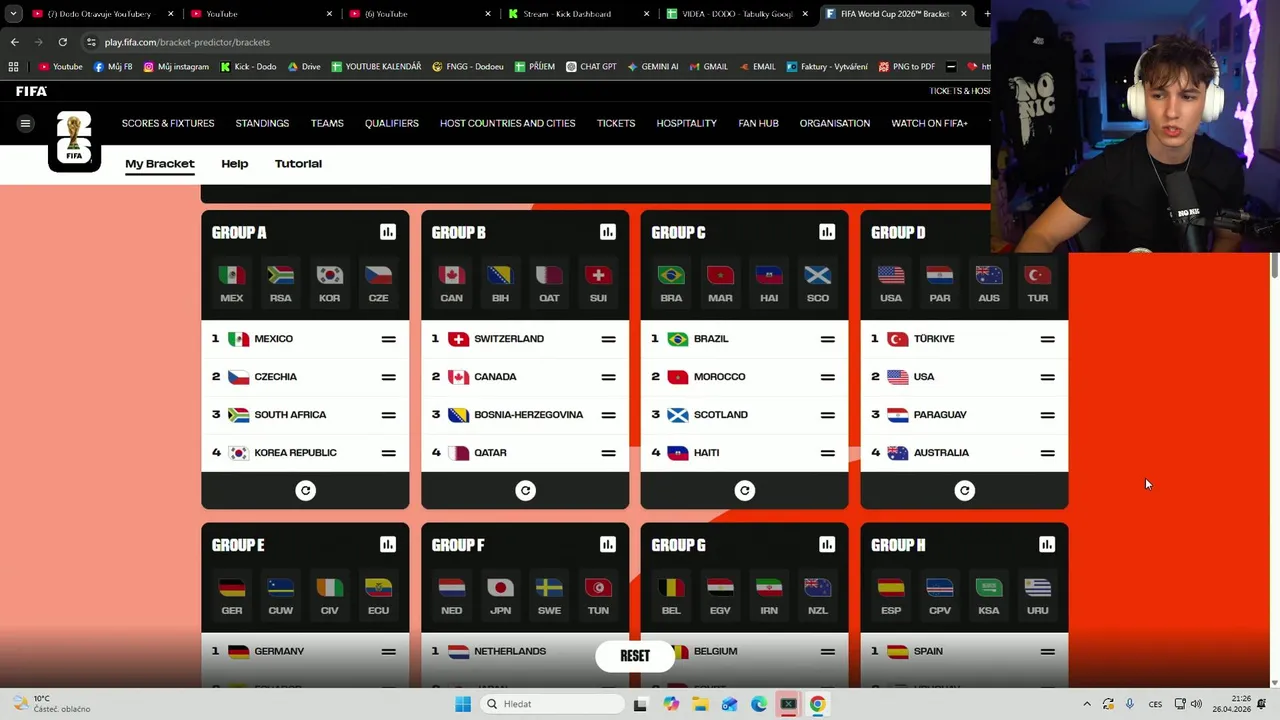Image resolution: width=1280 pixels, height=720 pixels.
Task: Grab drag handle on Korea Republic row
Action: tap(388, 453)
